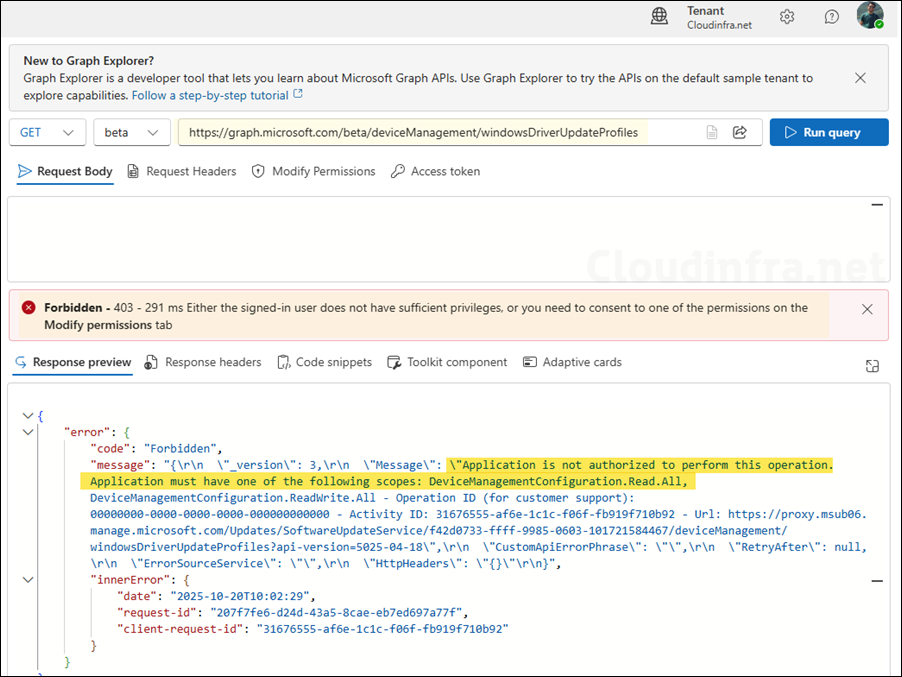Expand the response preview panel icon
Viewport: 902px width, 677px height.
point(872,366)
